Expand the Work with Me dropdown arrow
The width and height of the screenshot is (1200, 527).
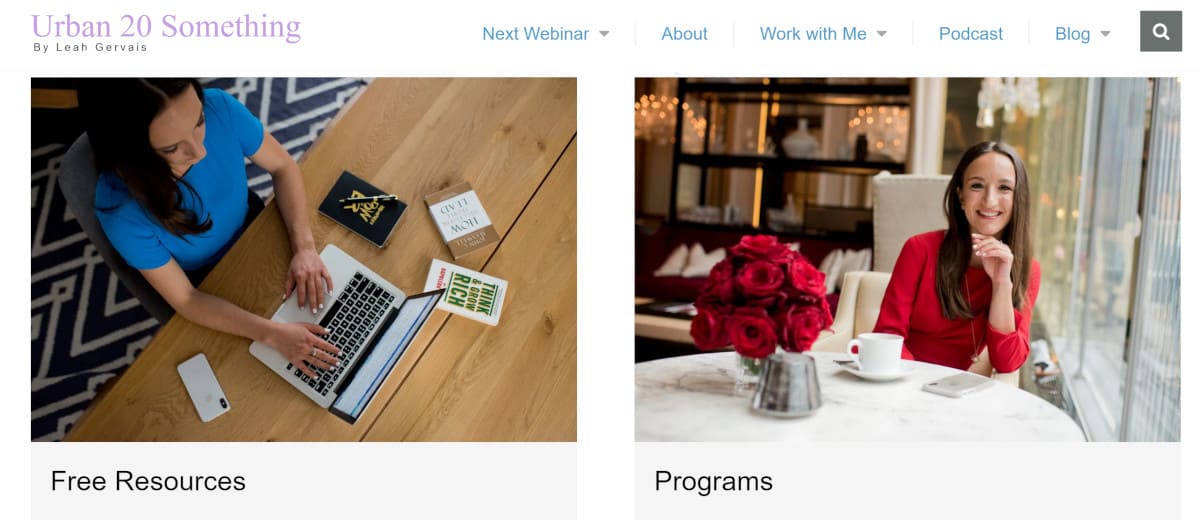tap(882, 34)
